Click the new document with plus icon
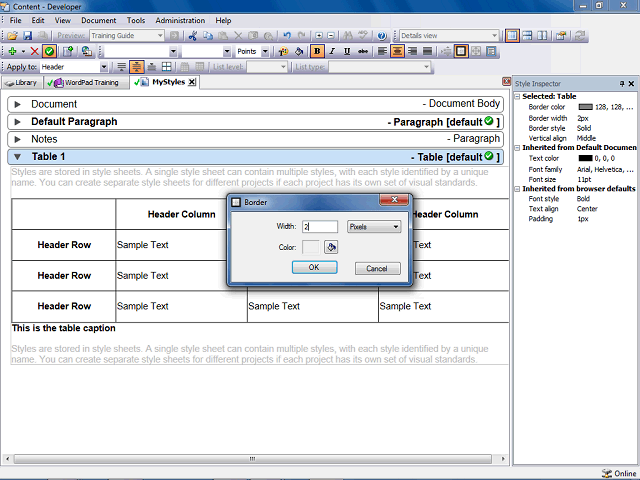Screen dimensions: 640x480 pyautogui.click(x=68, y=51)
